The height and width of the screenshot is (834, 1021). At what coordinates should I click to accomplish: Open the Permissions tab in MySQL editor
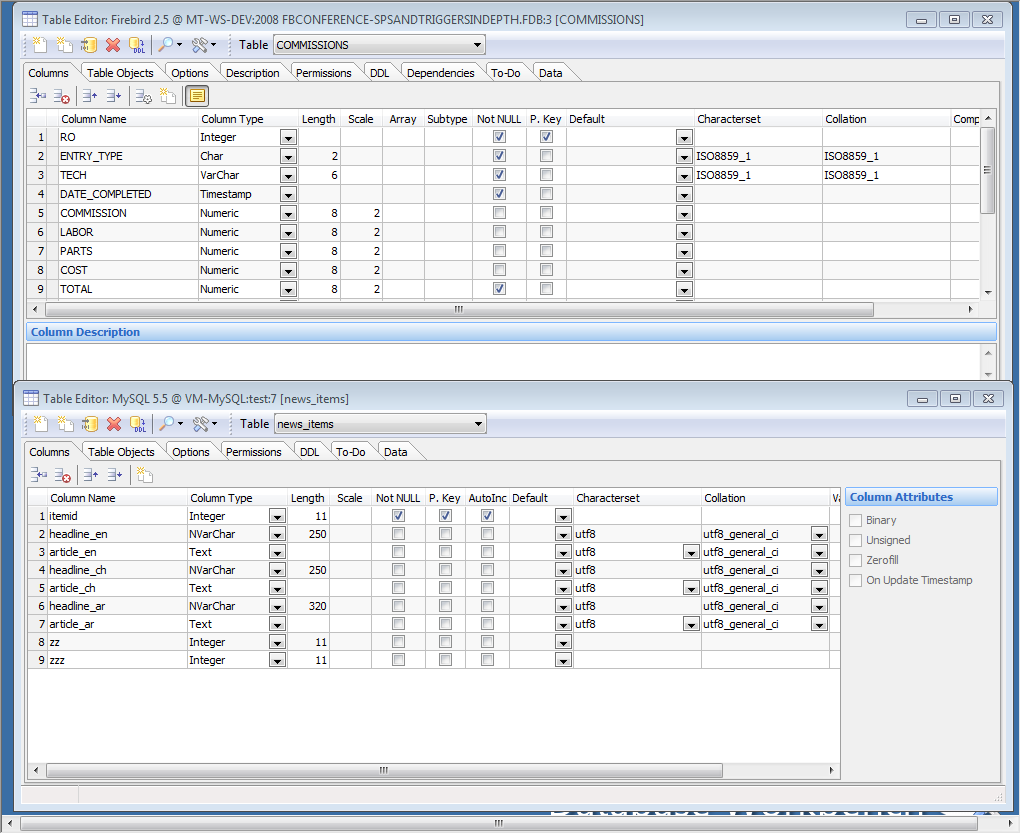[x=253, y=452]
